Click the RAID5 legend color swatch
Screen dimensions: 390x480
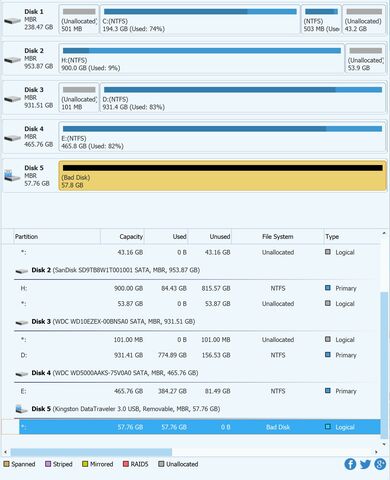pos(126,464)
